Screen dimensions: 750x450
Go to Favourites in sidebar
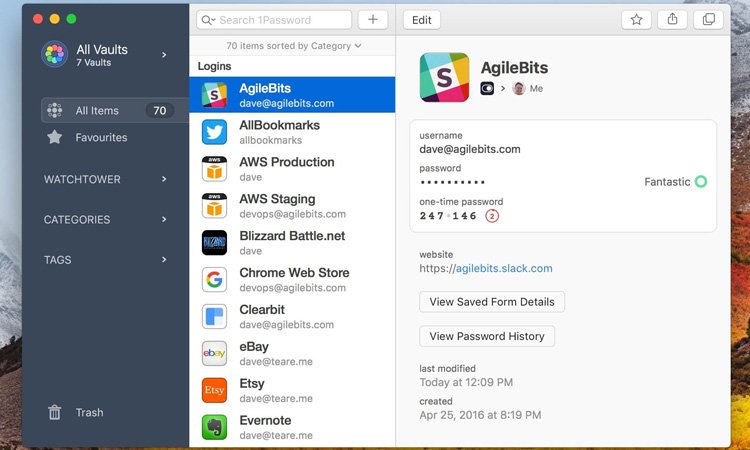101,137
